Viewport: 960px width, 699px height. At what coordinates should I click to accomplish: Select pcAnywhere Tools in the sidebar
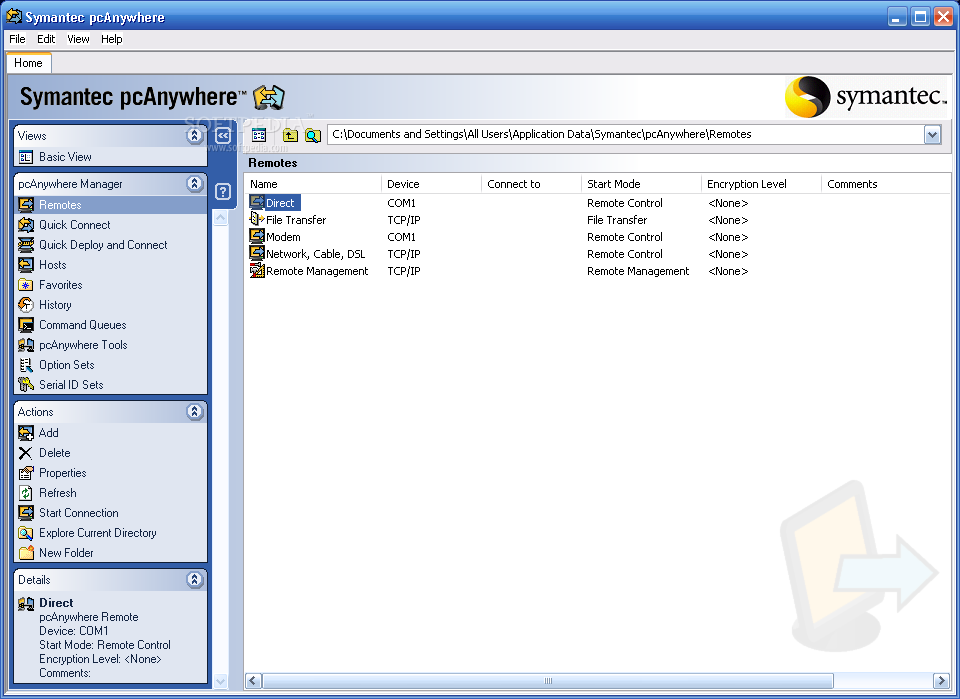point(83,345)
